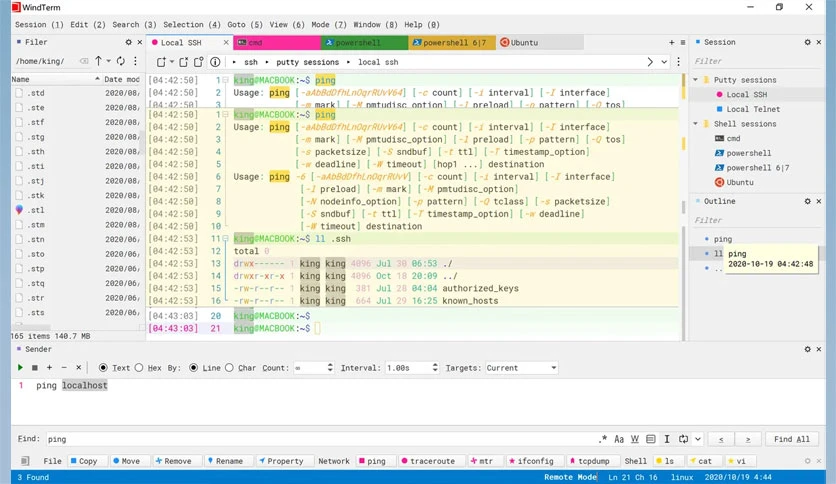This screenshot has height=484, width=836.
Task: Close the Filer panel
Action: tap(140, 42)
